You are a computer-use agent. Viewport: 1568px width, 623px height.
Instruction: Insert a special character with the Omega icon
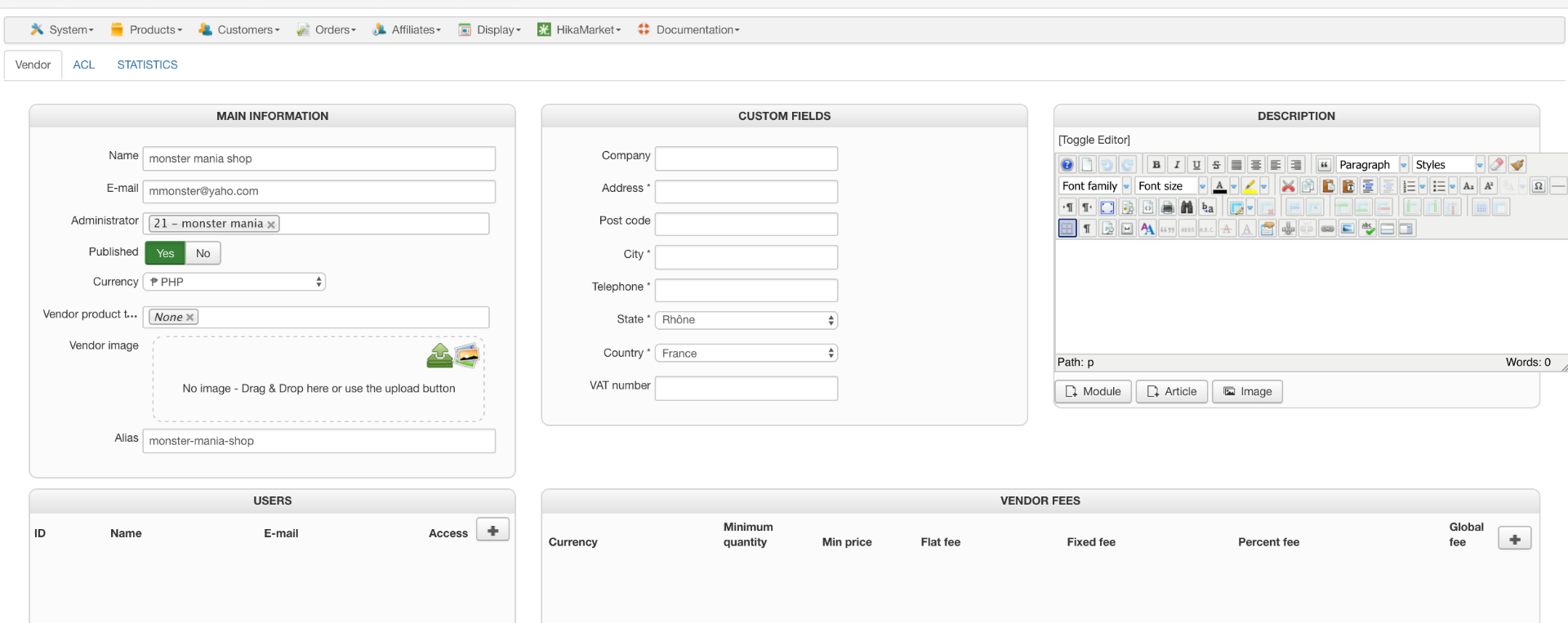tap(1539, 186)
